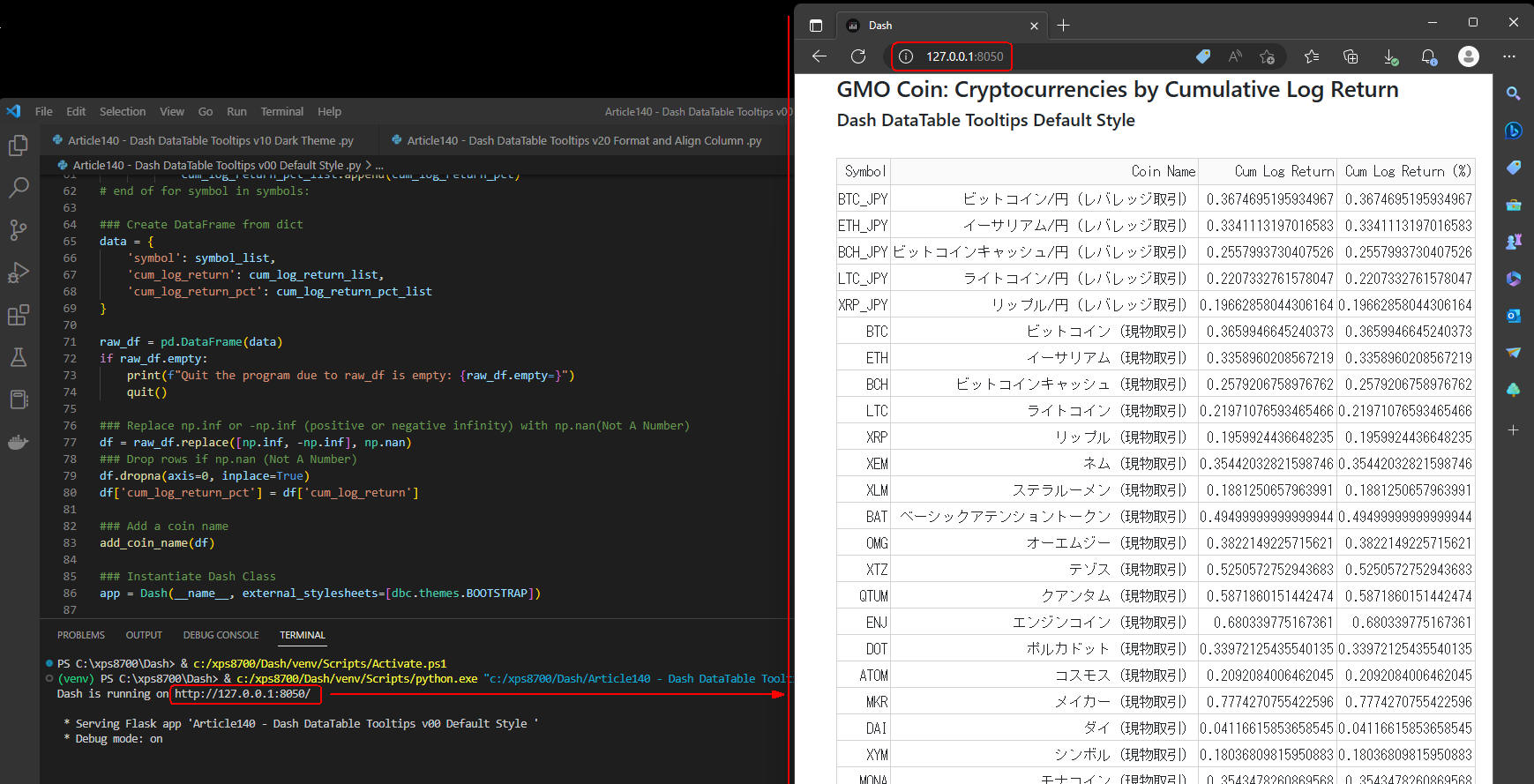Image resolution: width=1534 pixels, height=784 pixels.
Task: Open the Go menu
Action: (206, 111)
